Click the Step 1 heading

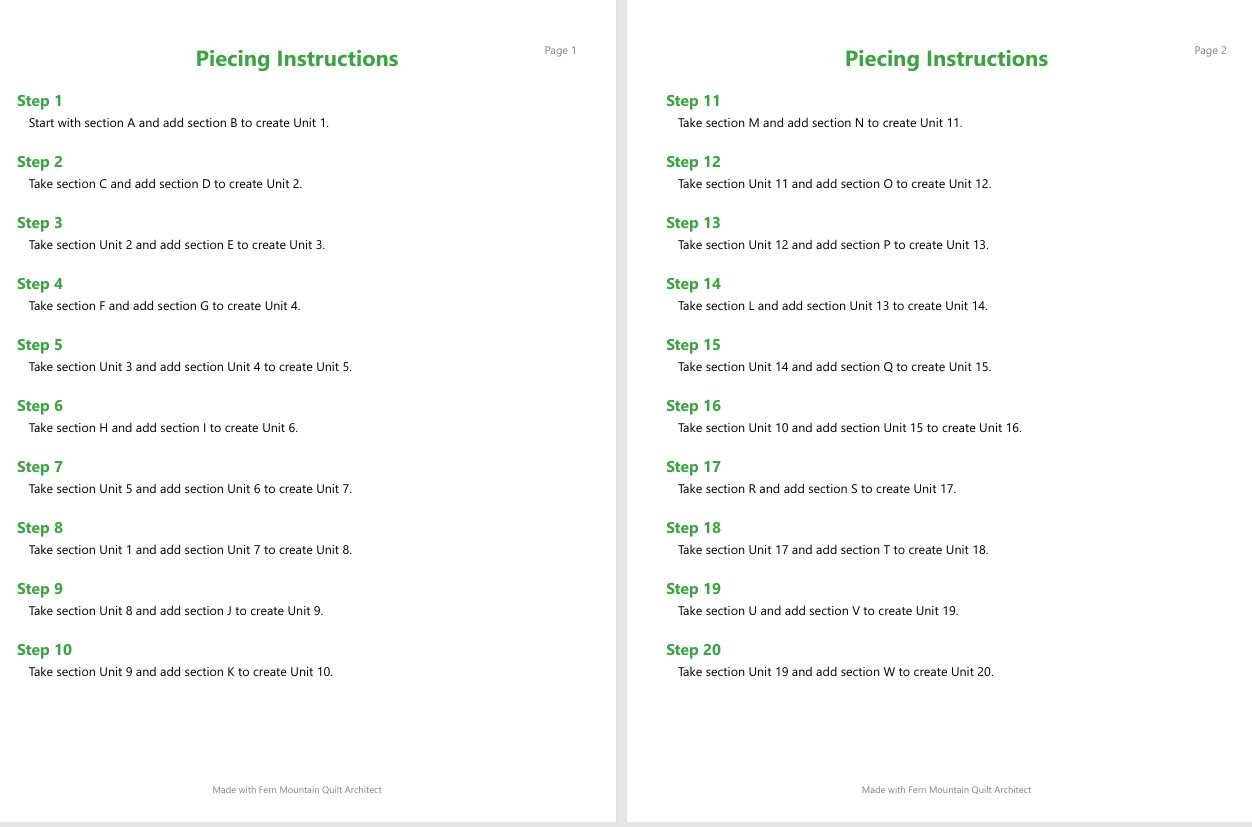[40, 101]
